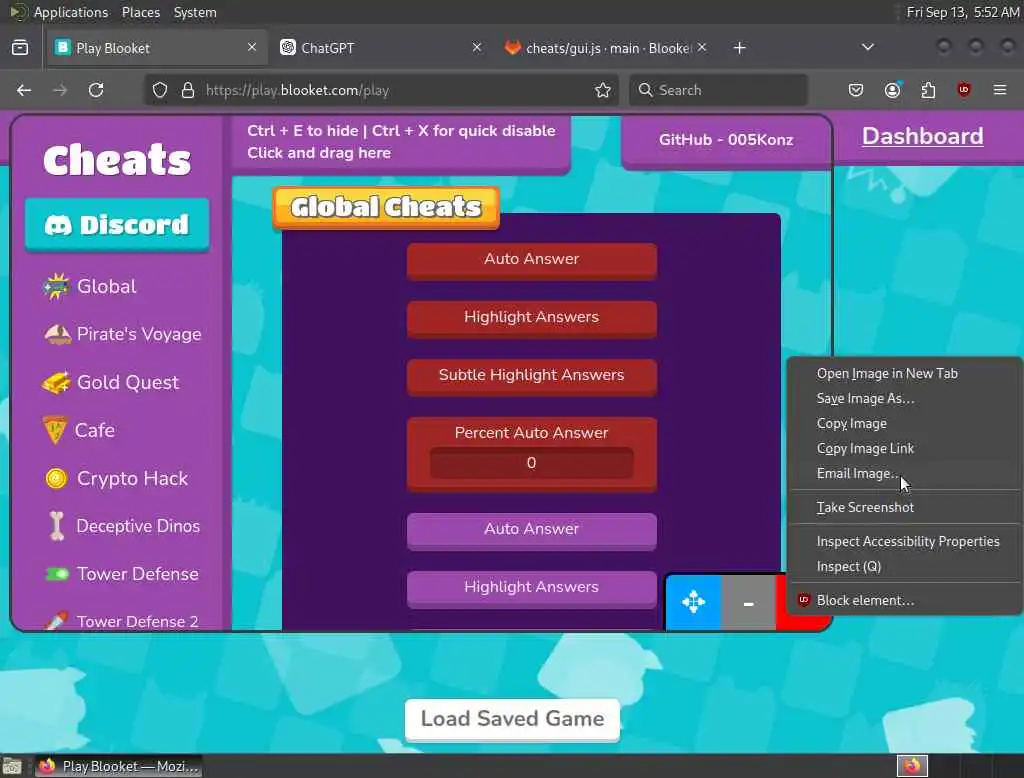Viewport: 1024px width, 778px height.
Task: Choose Save Image As… in context menu
Action: click(x=904, y=398)
